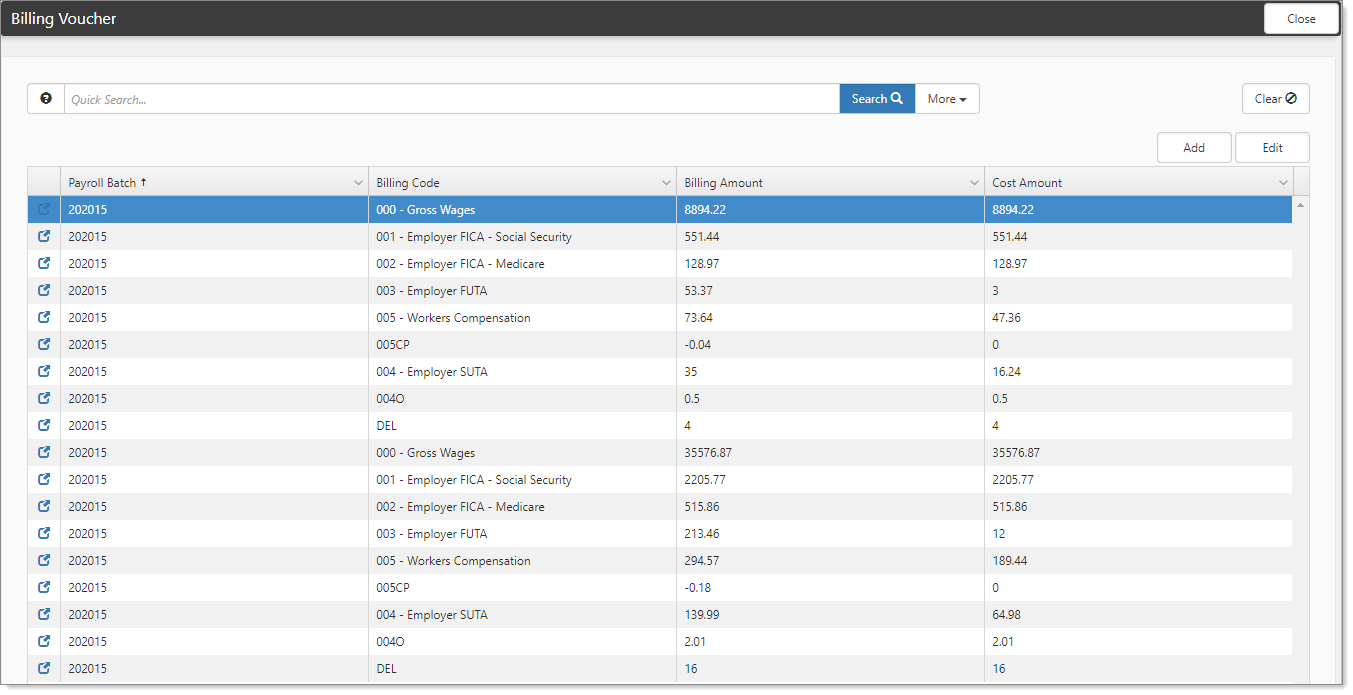Open the record icon for Medicare 128.97 row
Screen dimensions: 1353x695
44,264
